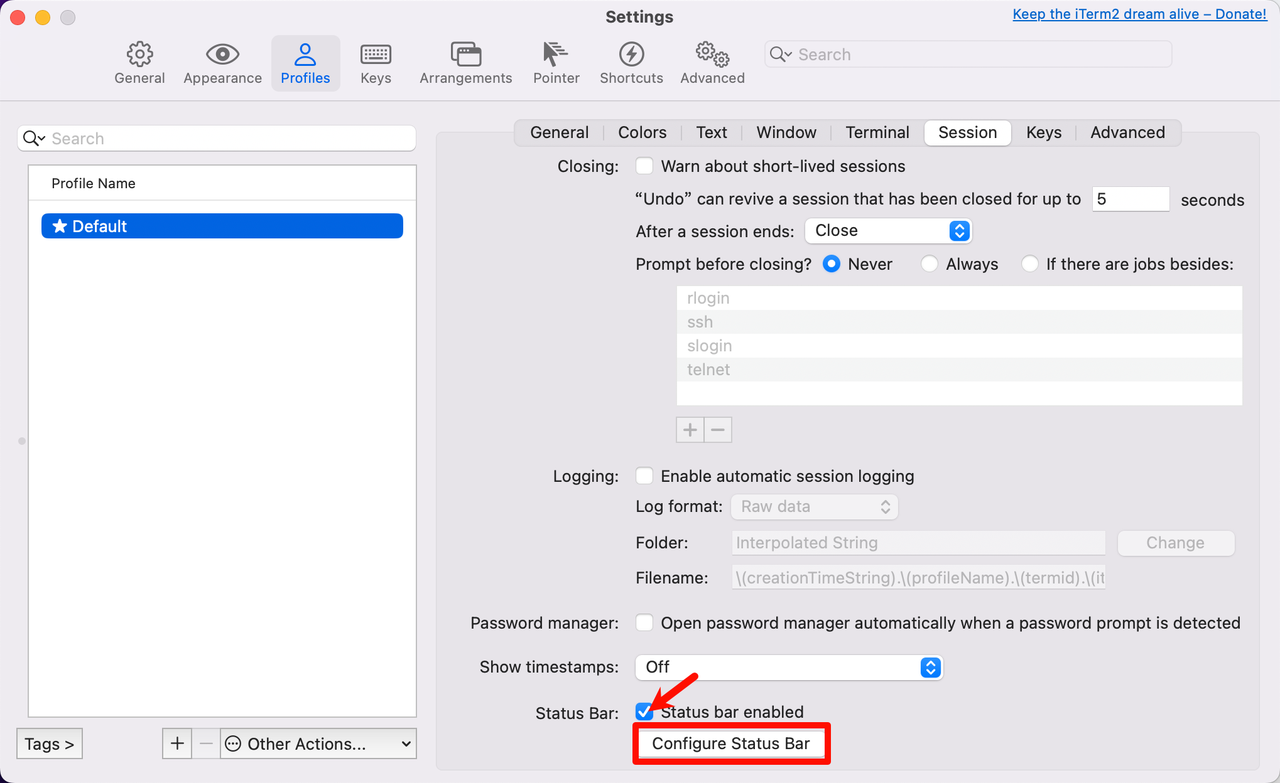Screen dimensions: 1280x783
Task: Enable Warn about short-lived sessions checkbox
Action: coord(645,166)
